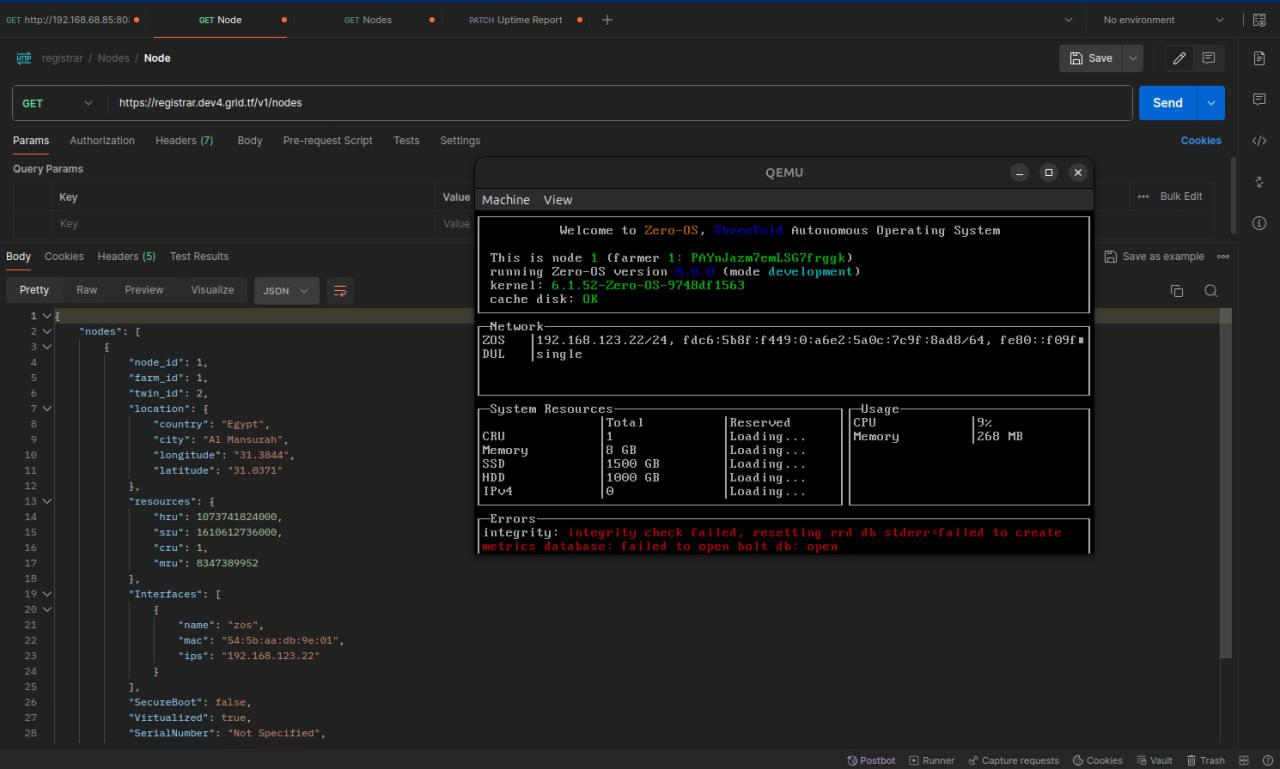Click the request URL input field
The image size is (1280, 769).
(620, 103)
